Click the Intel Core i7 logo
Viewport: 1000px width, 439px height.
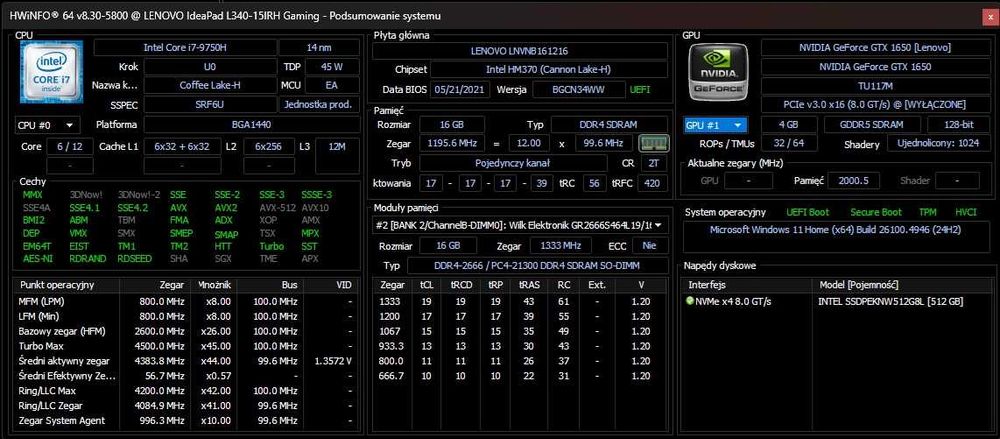(x=52, y=71)
